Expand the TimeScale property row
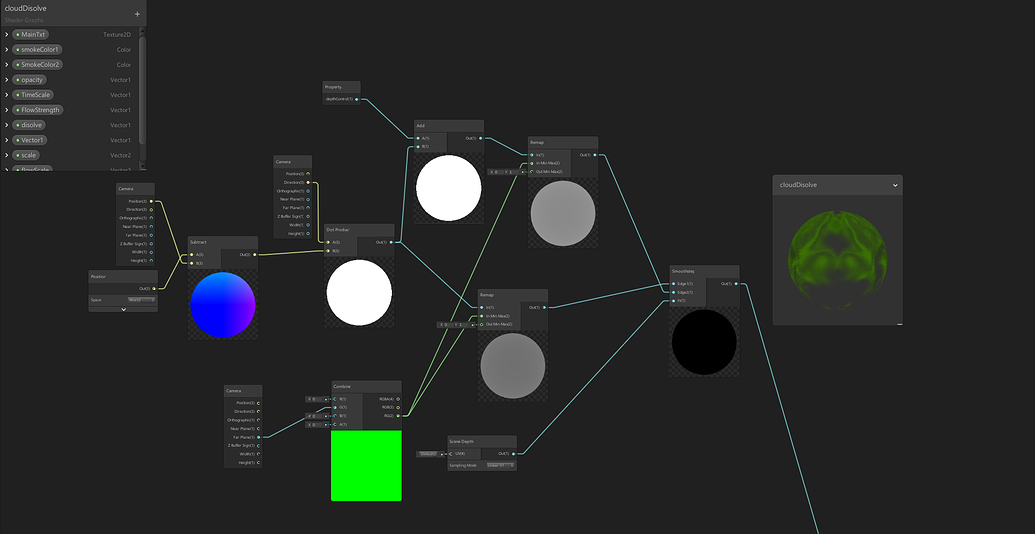 (7, 95)
